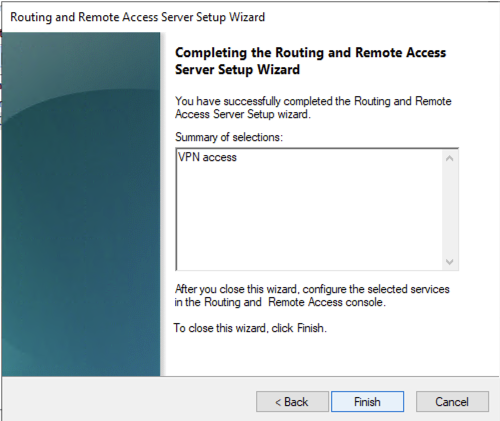Screen dimensions: 500x421
Task: Click the teal decorative banner panel
Action: [81, 204]
